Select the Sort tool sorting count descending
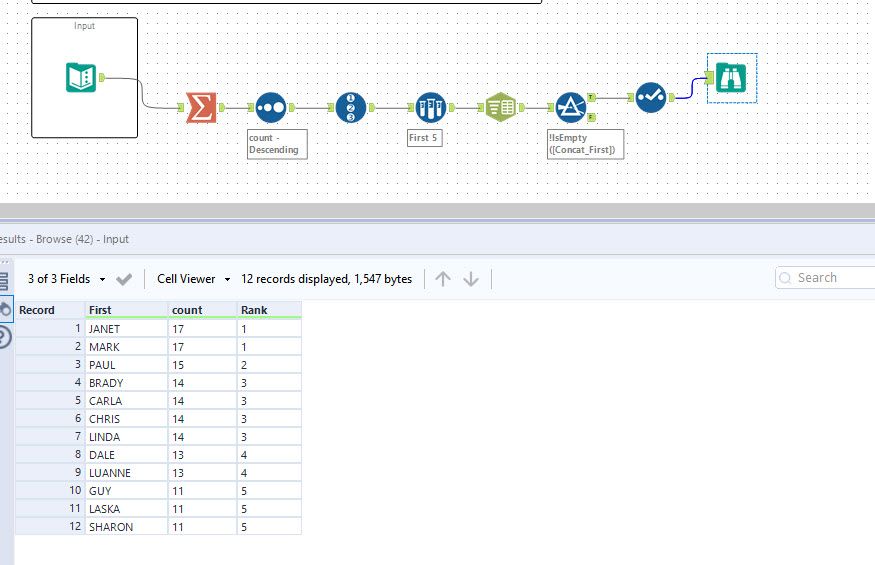The height and width of the screenshot is (565, 875). coord(271,107)
